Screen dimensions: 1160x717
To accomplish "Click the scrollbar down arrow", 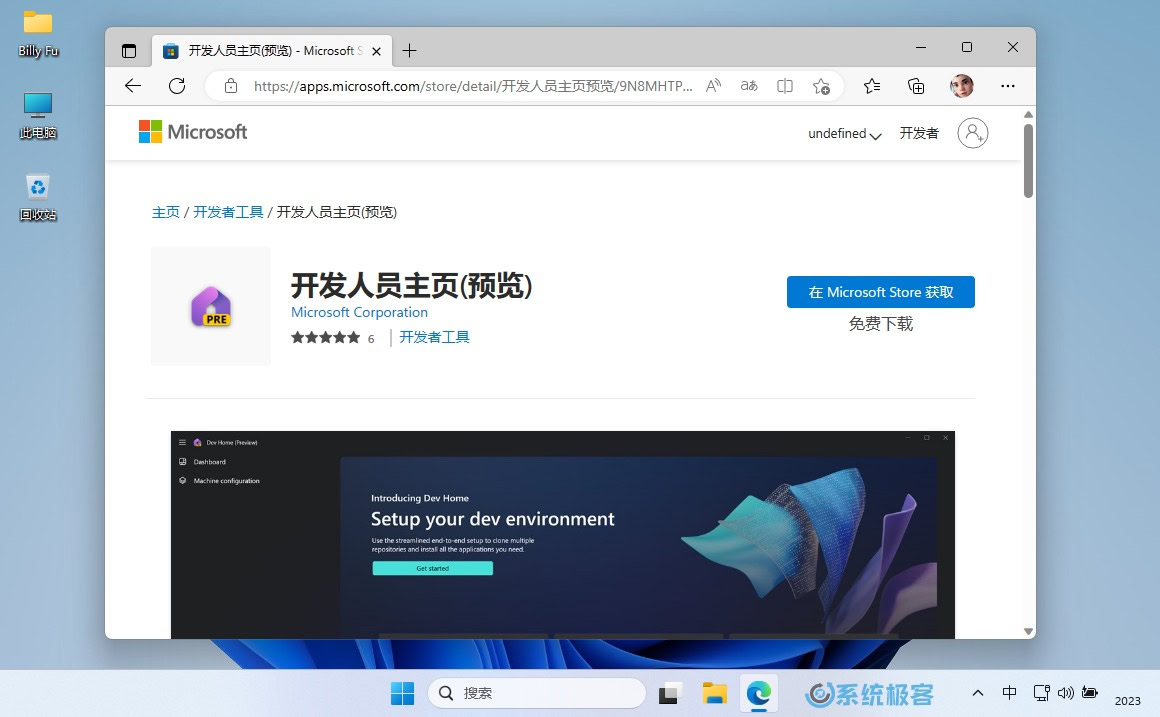I will click(1028, 631).
